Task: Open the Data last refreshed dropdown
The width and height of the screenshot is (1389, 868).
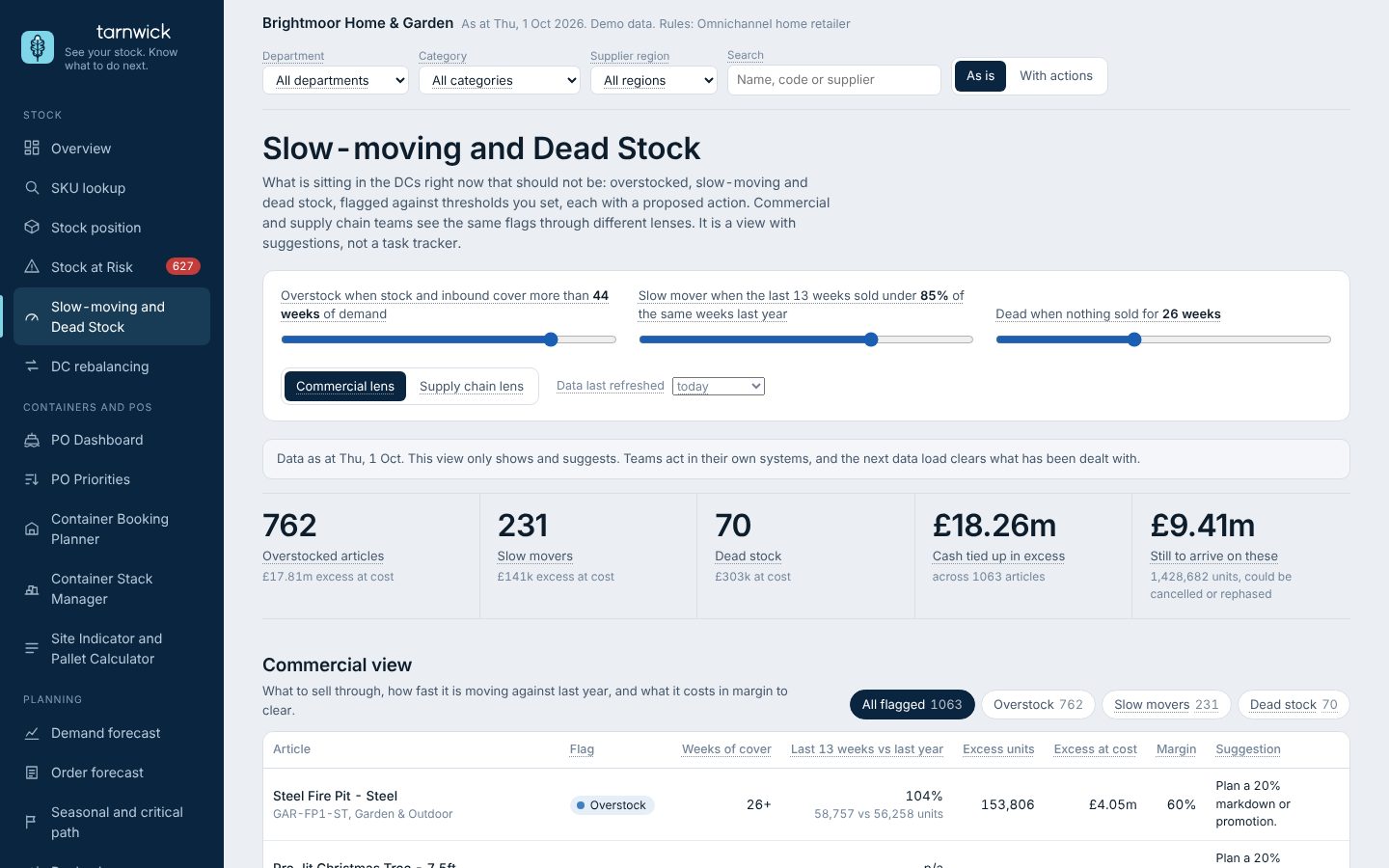Action: coord(719,386)
